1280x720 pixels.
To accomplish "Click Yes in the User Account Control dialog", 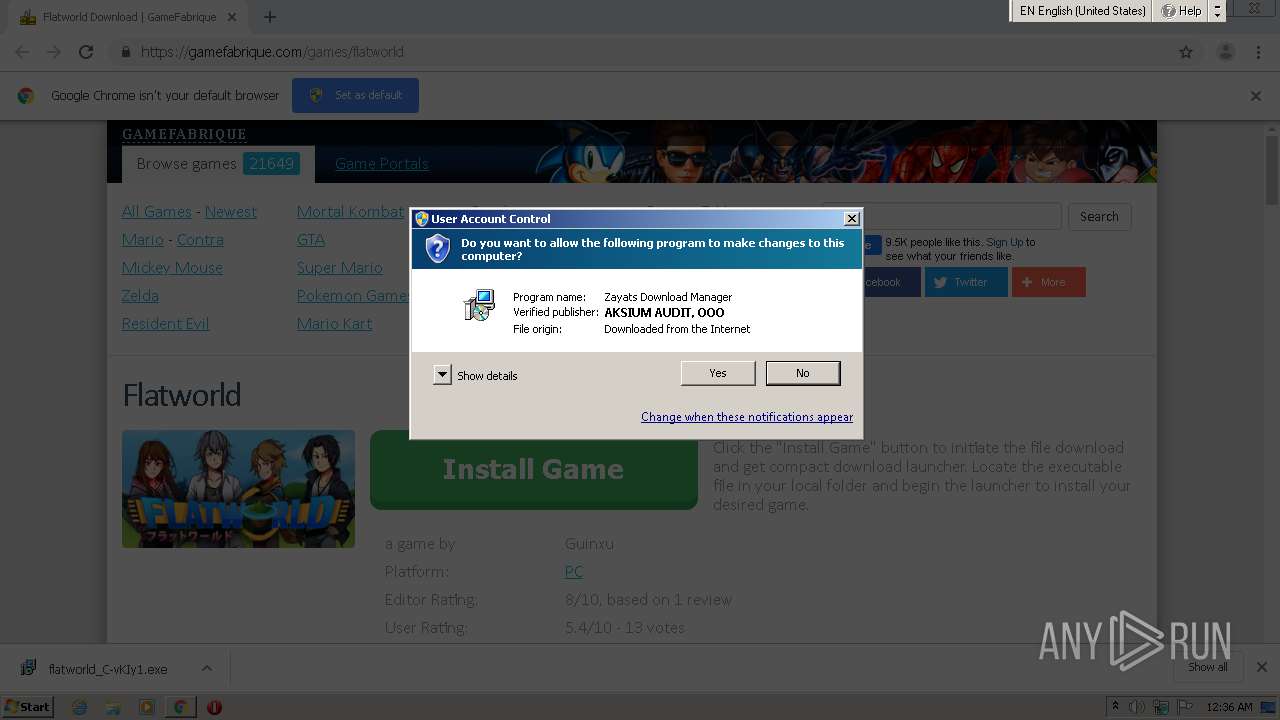I will pos(718,373).
